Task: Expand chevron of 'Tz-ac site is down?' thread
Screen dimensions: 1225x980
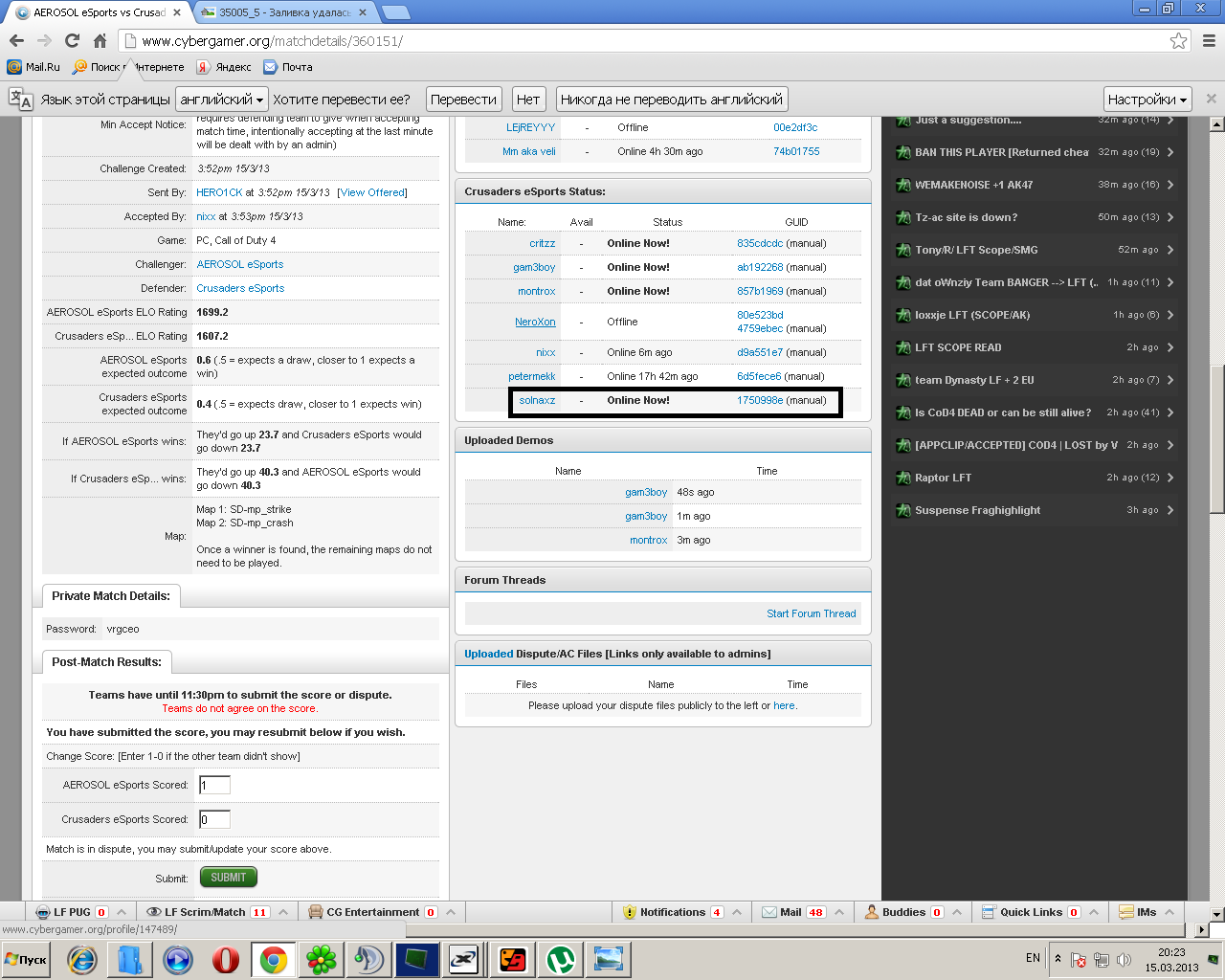Action: 1170,217
